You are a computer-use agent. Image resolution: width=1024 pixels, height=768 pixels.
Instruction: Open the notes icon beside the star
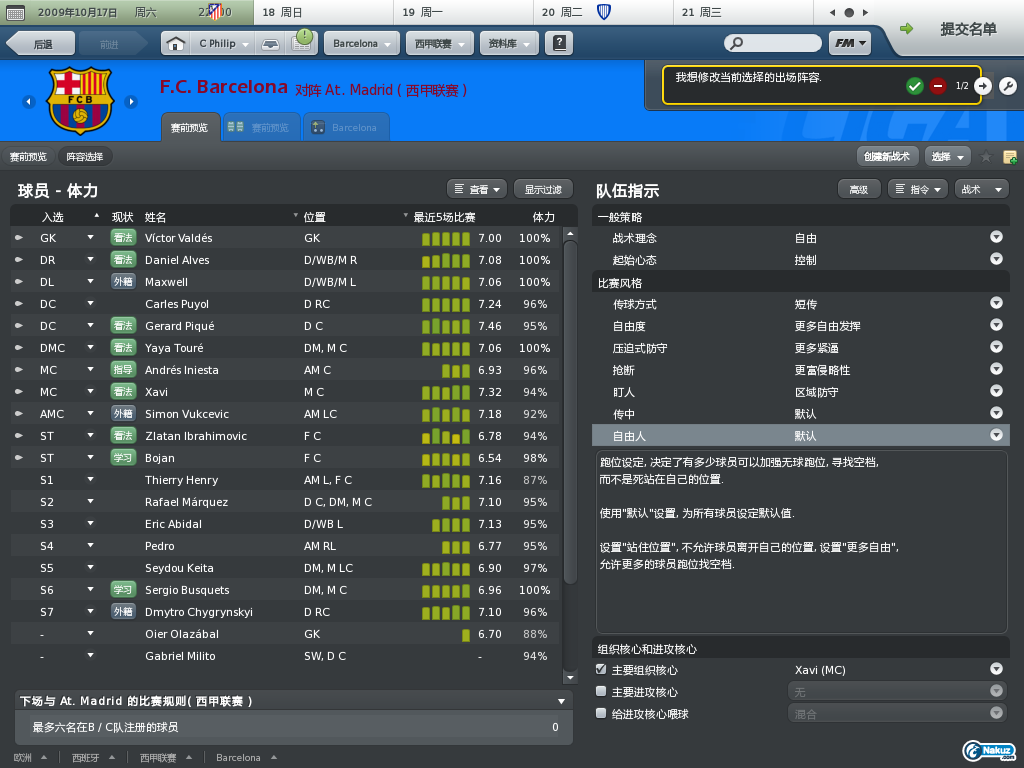pos(1010,157)
